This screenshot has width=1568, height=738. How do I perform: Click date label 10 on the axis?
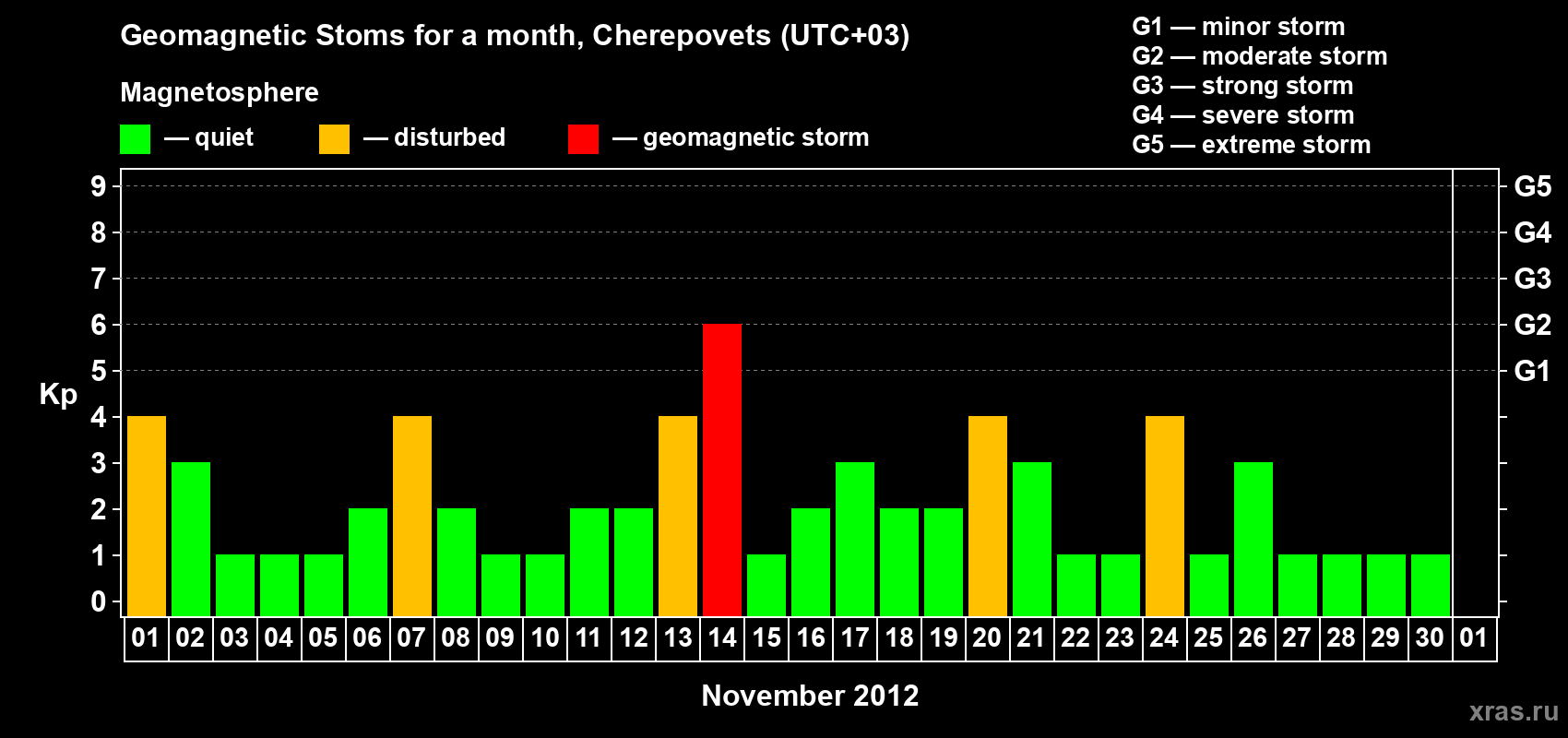[x=545, y=638]
